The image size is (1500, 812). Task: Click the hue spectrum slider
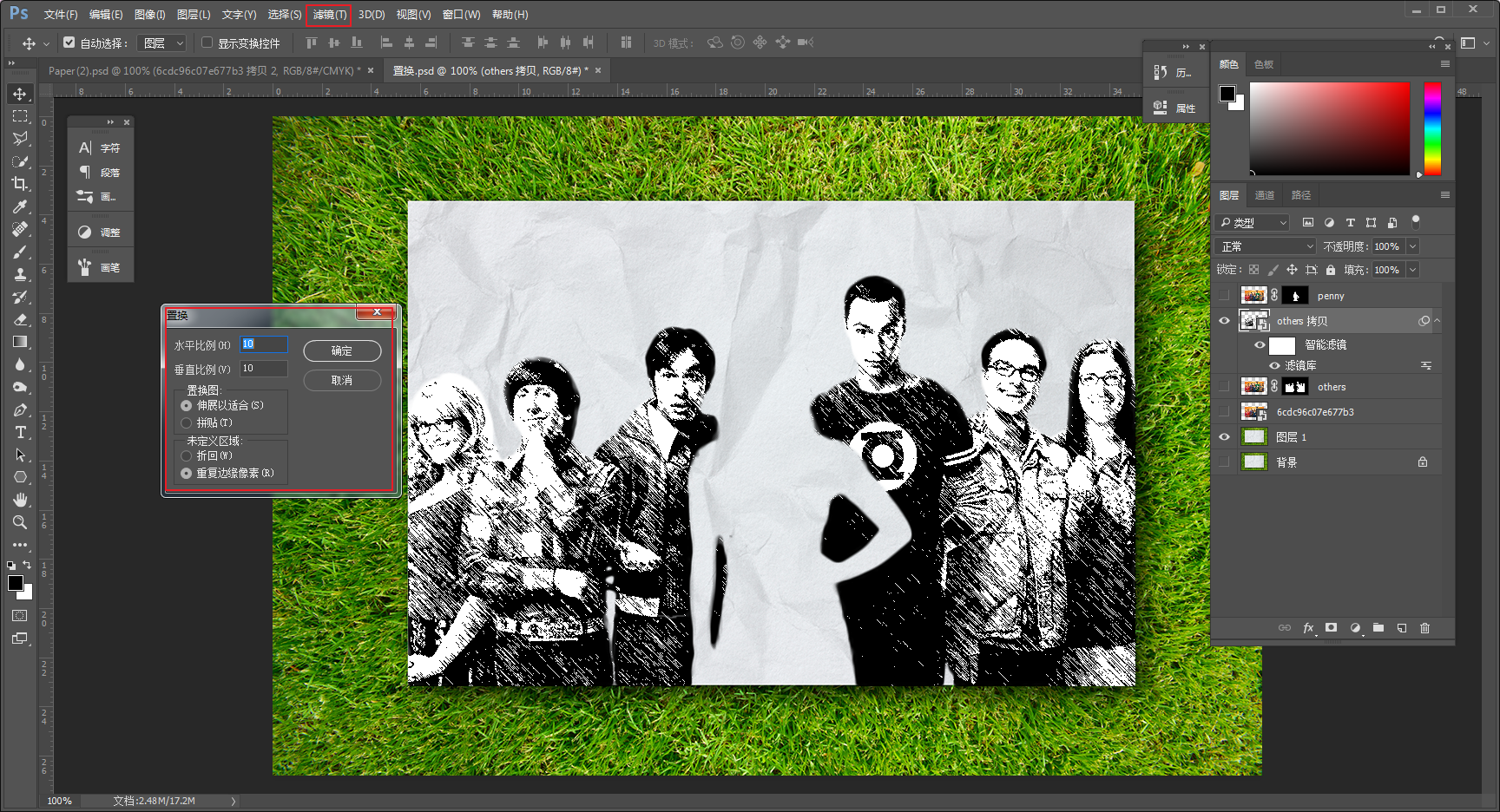1432,128
